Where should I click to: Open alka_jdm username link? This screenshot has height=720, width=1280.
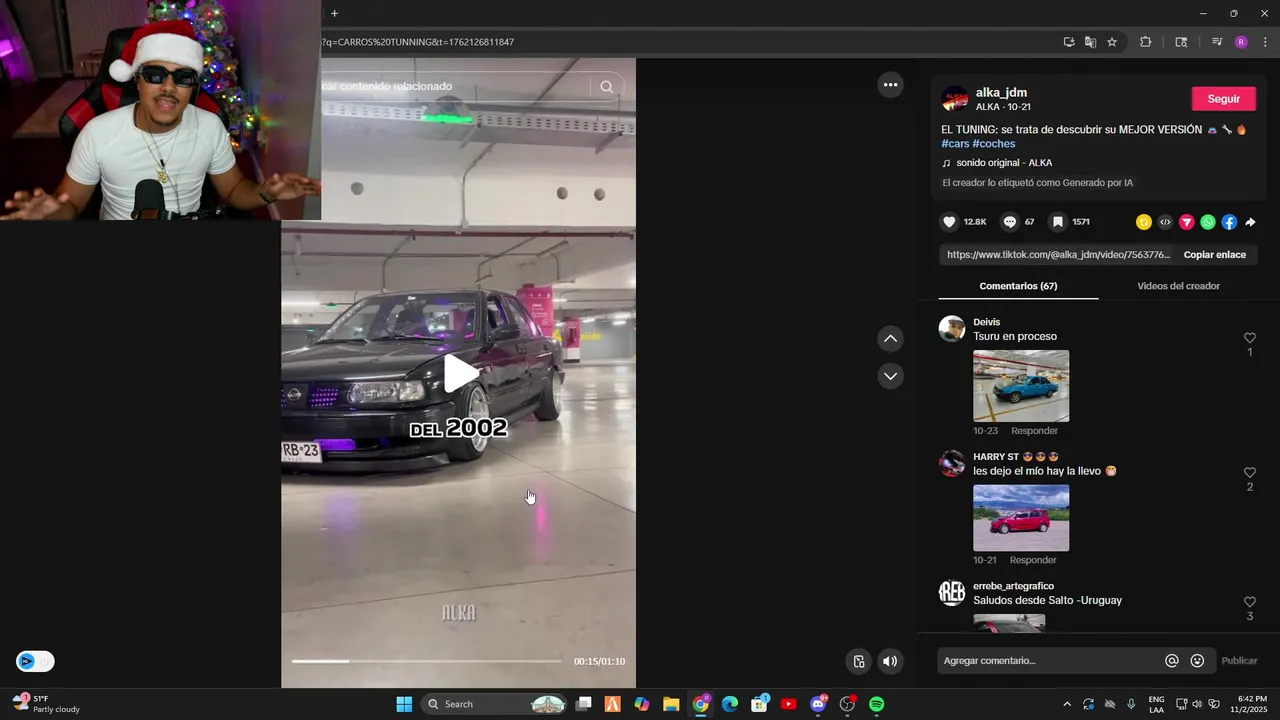click(1001, 93)
